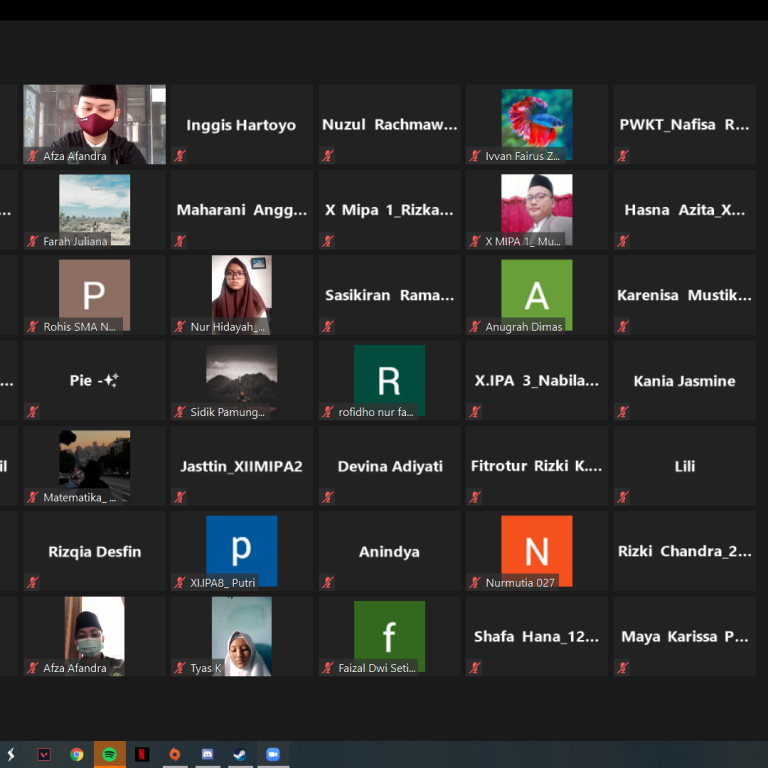
Task: Open Valorant from the taskbar
Action: (44, 754)
